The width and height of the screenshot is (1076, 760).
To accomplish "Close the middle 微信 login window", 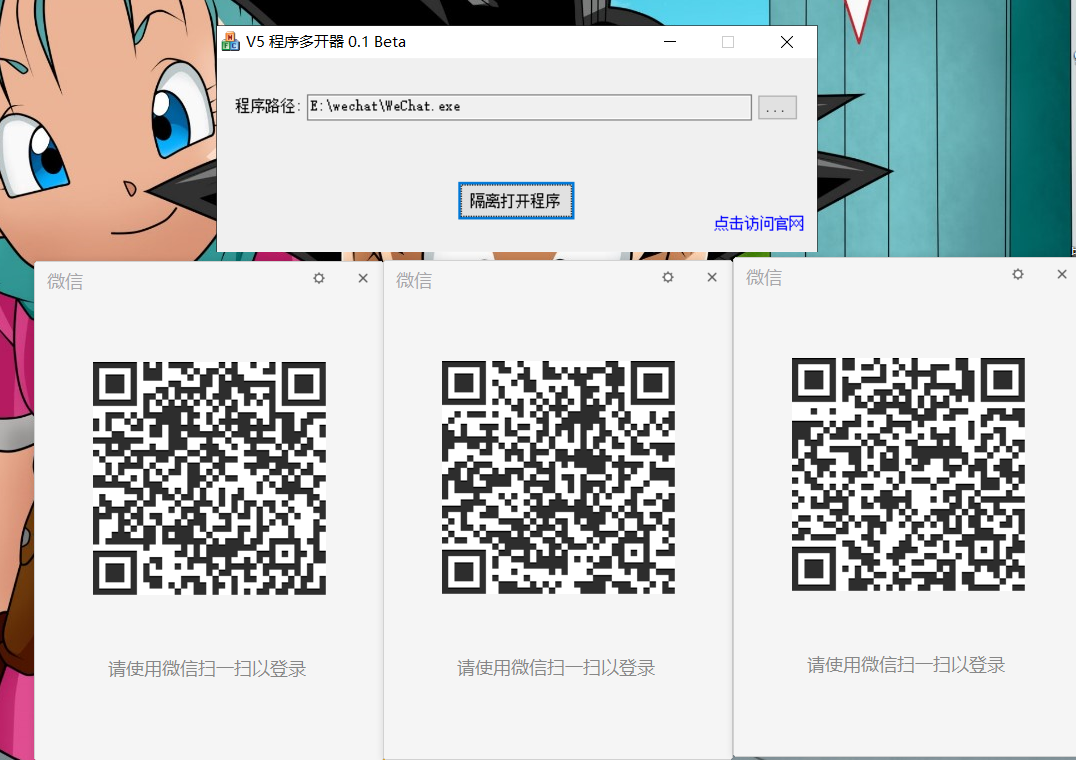I will pos(712,277).
